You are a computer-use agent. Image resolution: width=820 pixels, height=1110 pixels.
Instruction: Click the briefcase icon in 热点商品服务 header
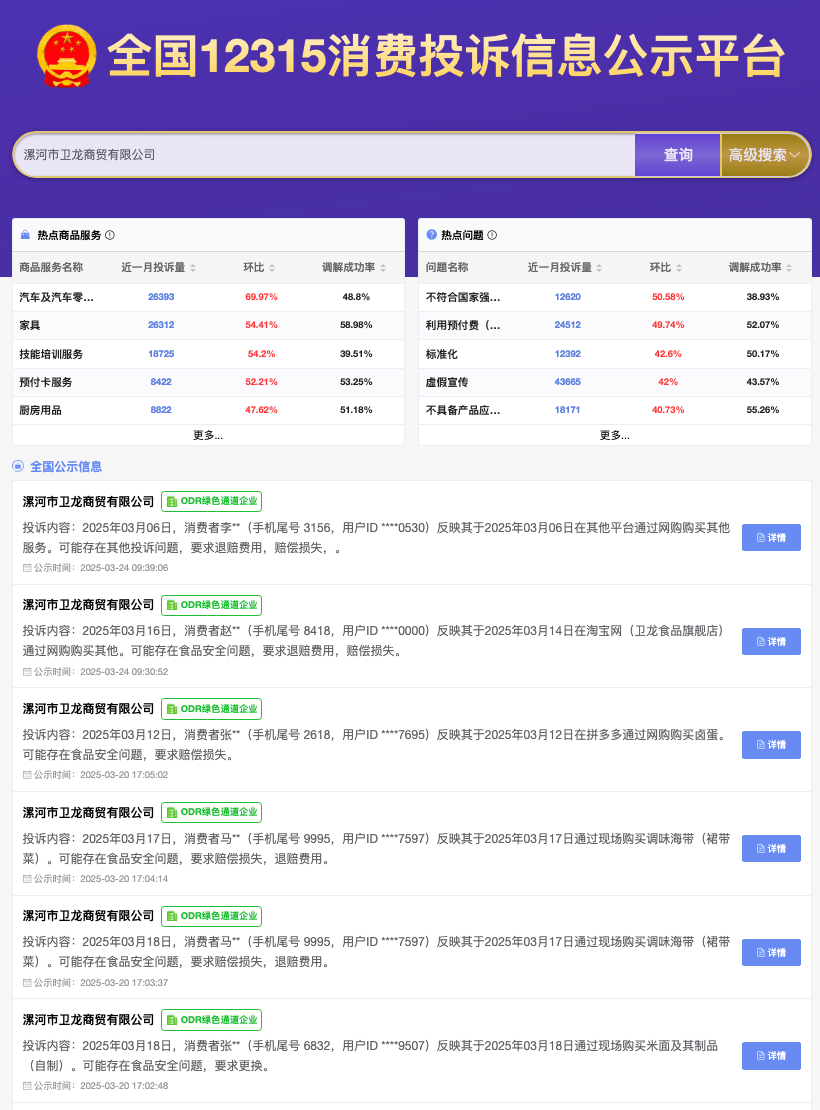(24, 234)
